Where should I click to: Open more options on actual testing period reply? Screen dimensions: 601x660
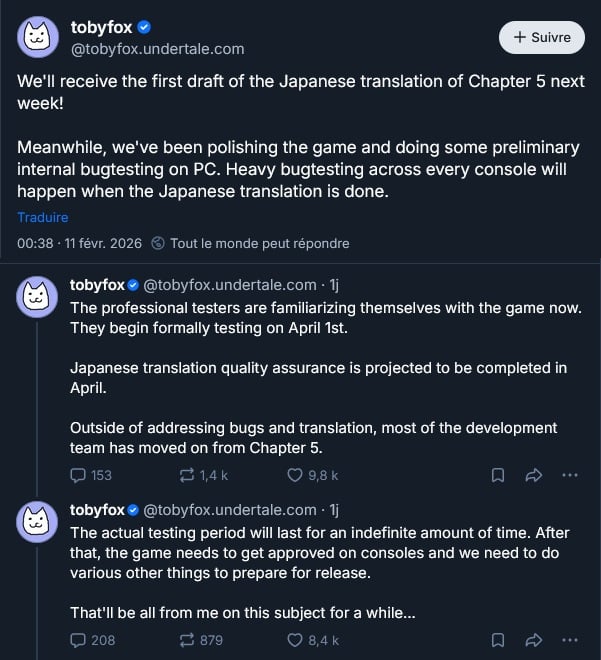[570, 640]
